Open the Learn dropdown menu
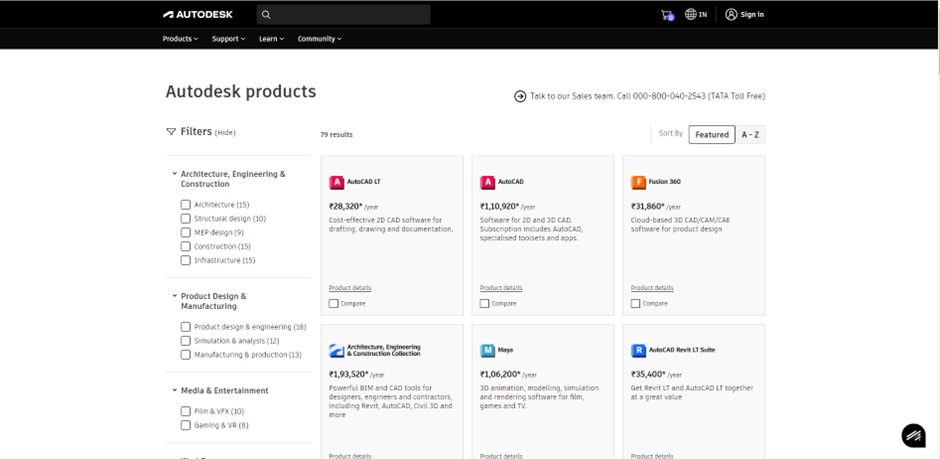 pos(272,39)
